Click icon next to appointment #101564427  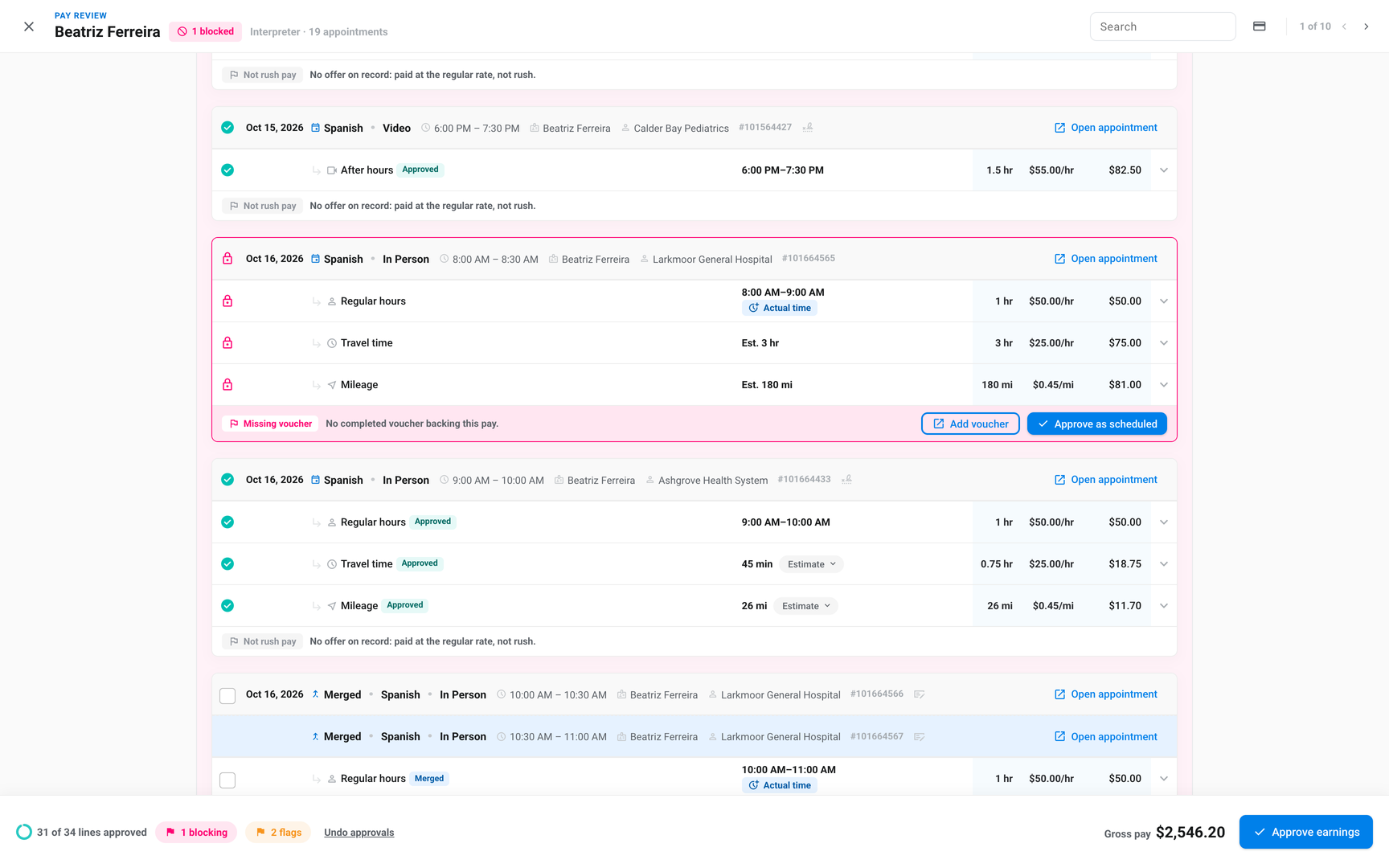808,128
